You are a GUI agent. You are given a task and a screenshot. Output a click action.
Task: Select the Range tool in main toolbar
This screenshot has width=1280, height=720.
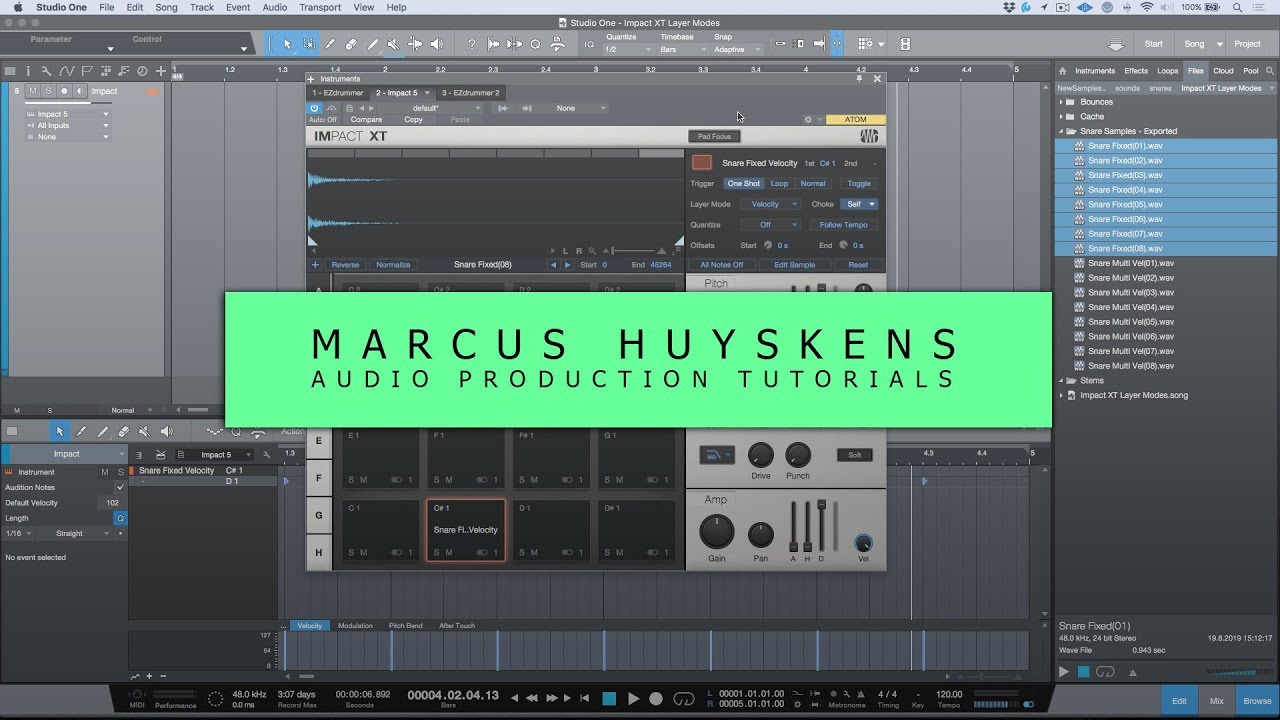308,44
